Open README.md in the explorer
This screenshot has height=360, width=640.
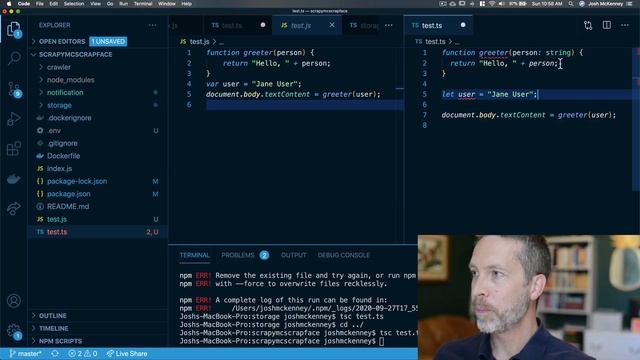tap(68, 207)
